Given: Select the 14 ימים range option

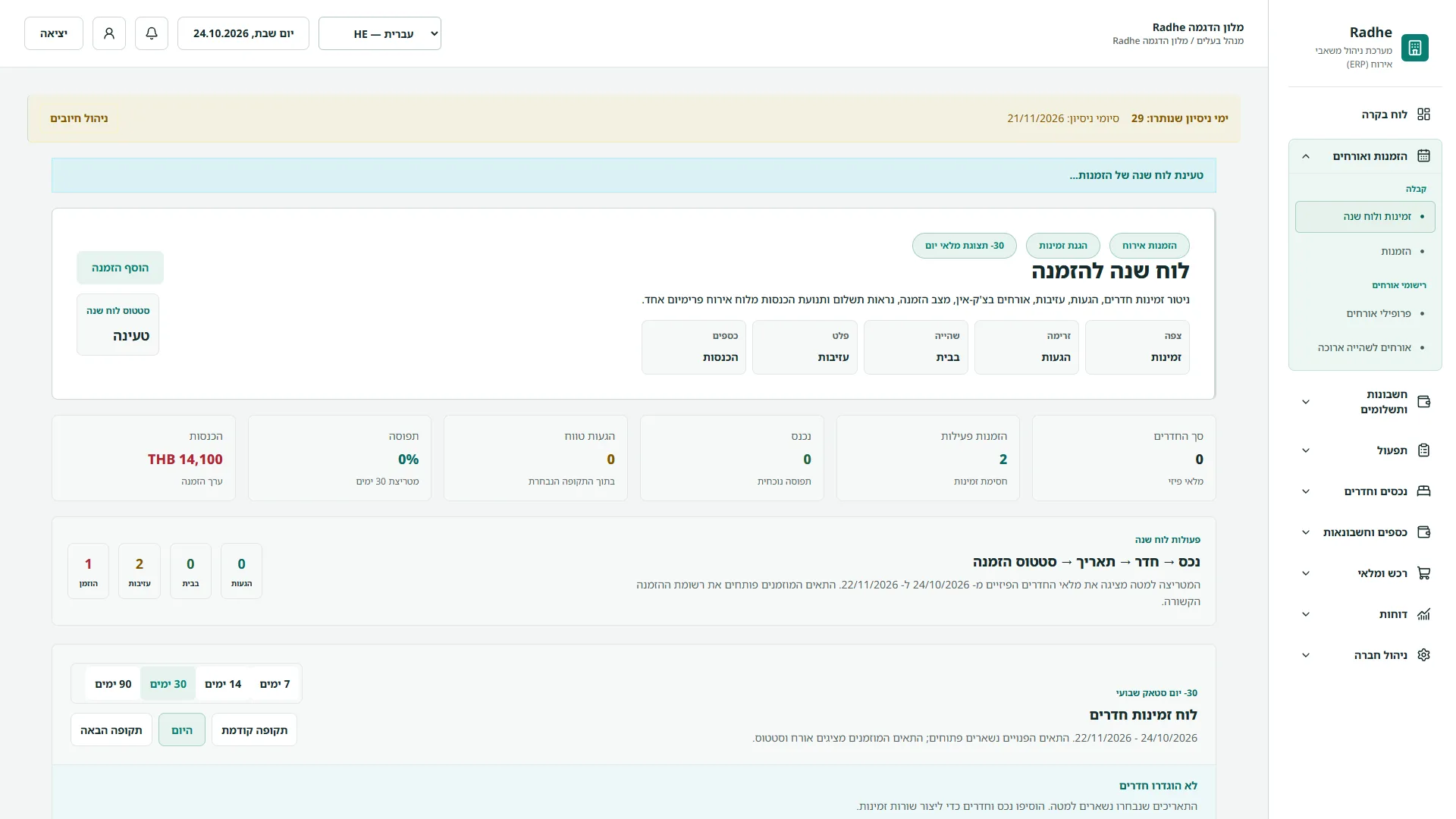Looking at the screenshot, I should click(x=223, y=684).
